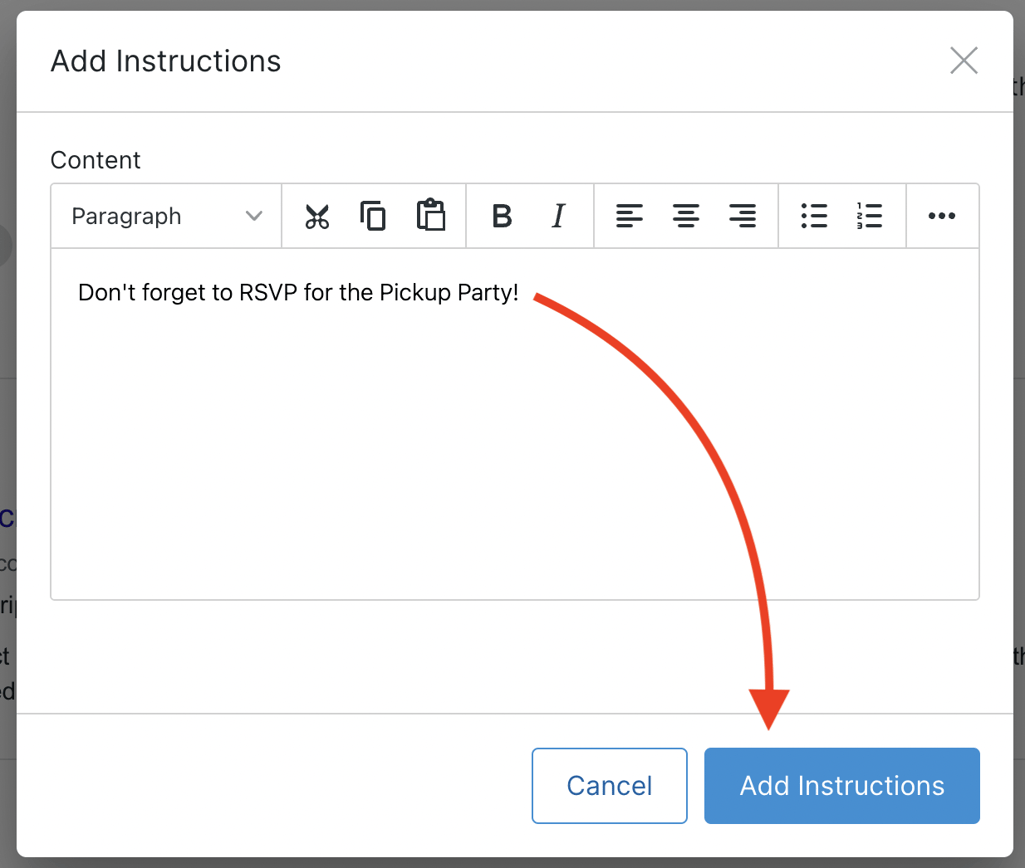Cut selected text with the scissors icon

click(x=317, y=216)
